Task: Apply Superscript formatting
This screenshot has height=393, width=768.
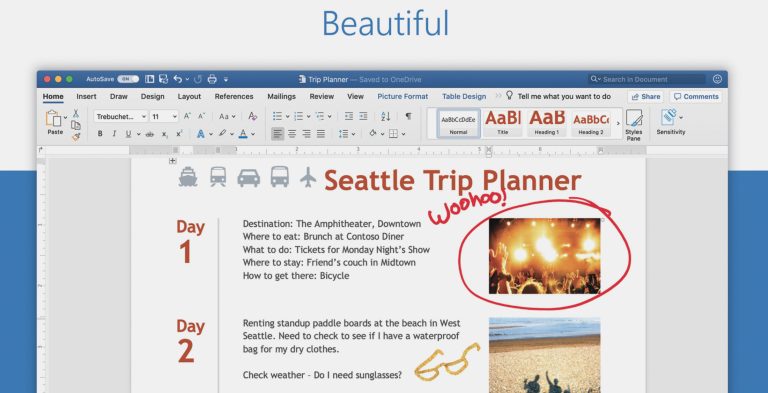Action: tap(179, 134)
